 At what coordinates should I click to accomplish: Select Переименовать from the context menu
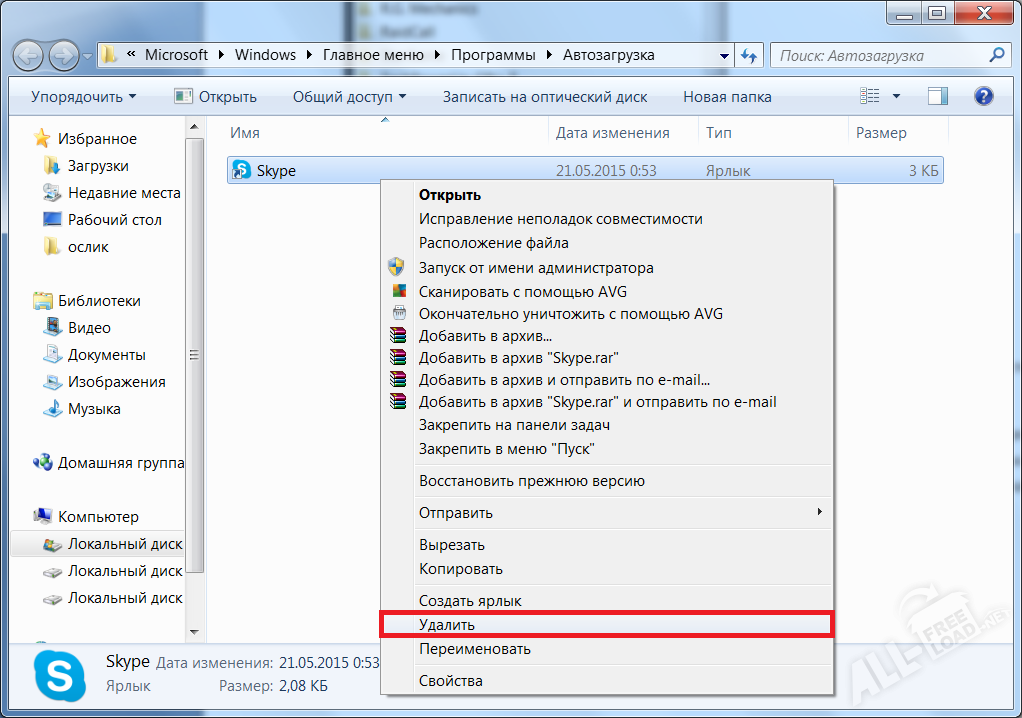tap(475, 649)
